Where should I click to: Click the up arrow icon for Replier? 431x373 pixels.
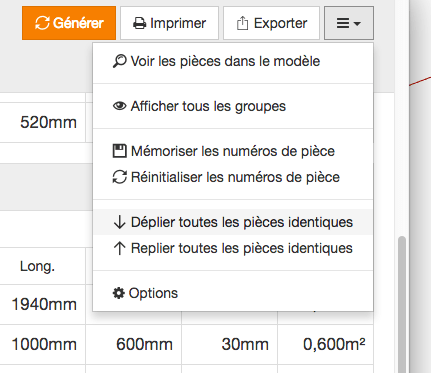point(119,248)
